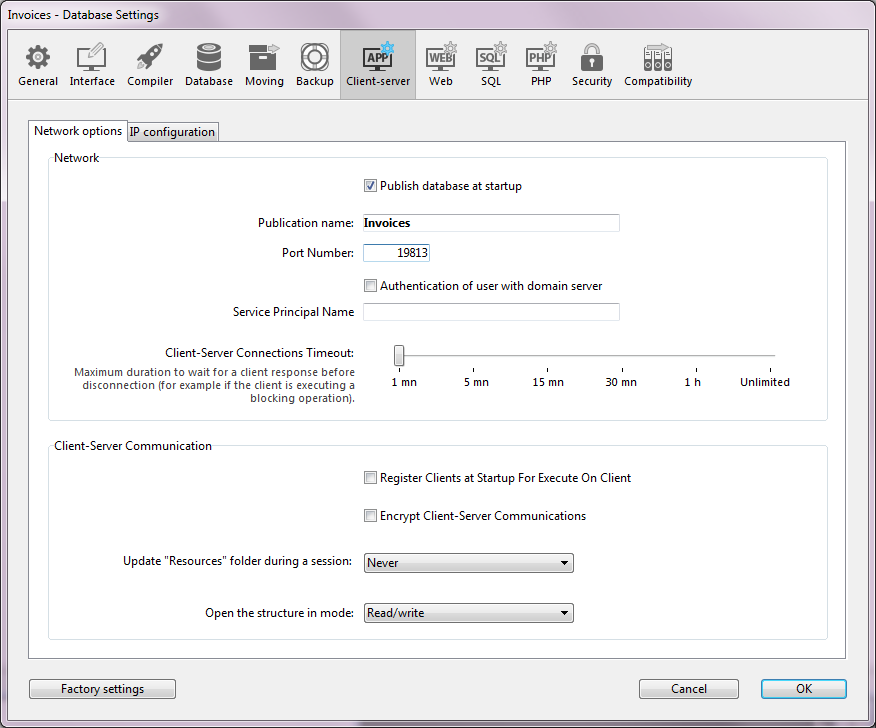
Task: Open the PHP settings page
Action: point(541,66)
